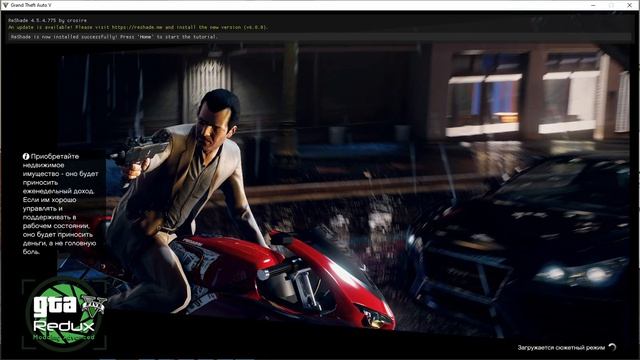Click the 'Приобретайте недвижимое имущество' tip text

click(x=60, y=204)
